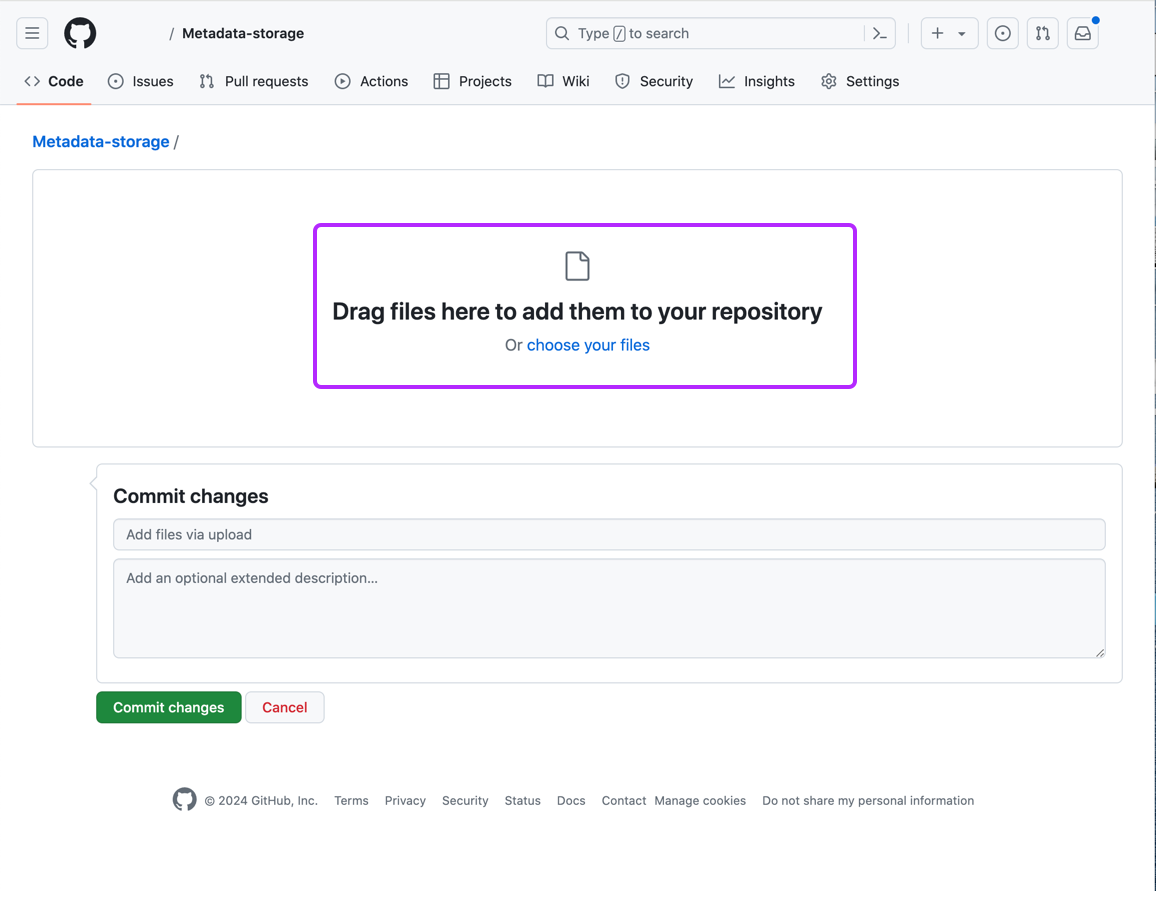Click the Metadata-storage breadcrumb link
This screenshot has width=1156, height=916.
pos(101,142)
